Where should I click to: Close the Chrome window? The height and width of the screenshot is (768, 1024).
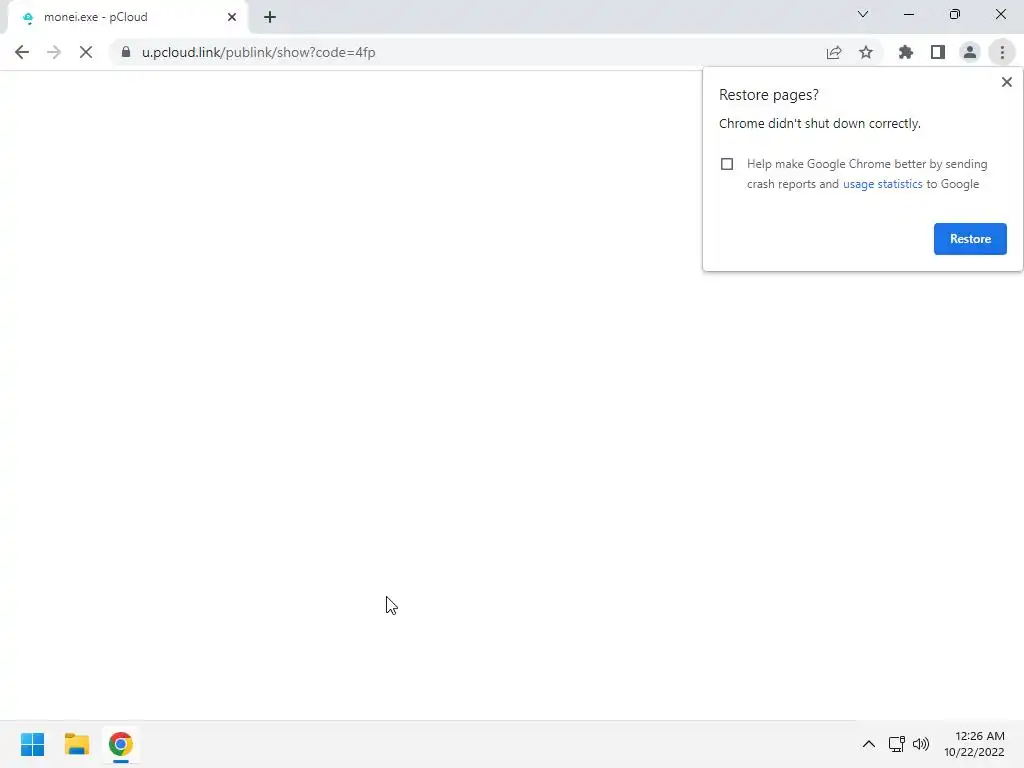click(x=1000, y=14)
